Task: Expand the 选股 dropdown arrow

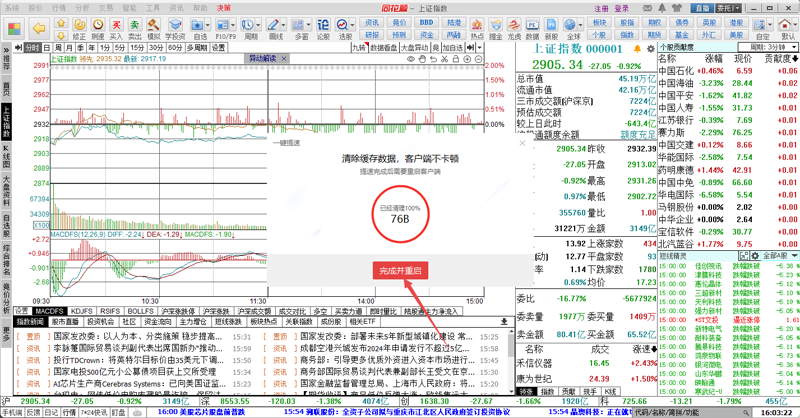Action: [353, 24]
